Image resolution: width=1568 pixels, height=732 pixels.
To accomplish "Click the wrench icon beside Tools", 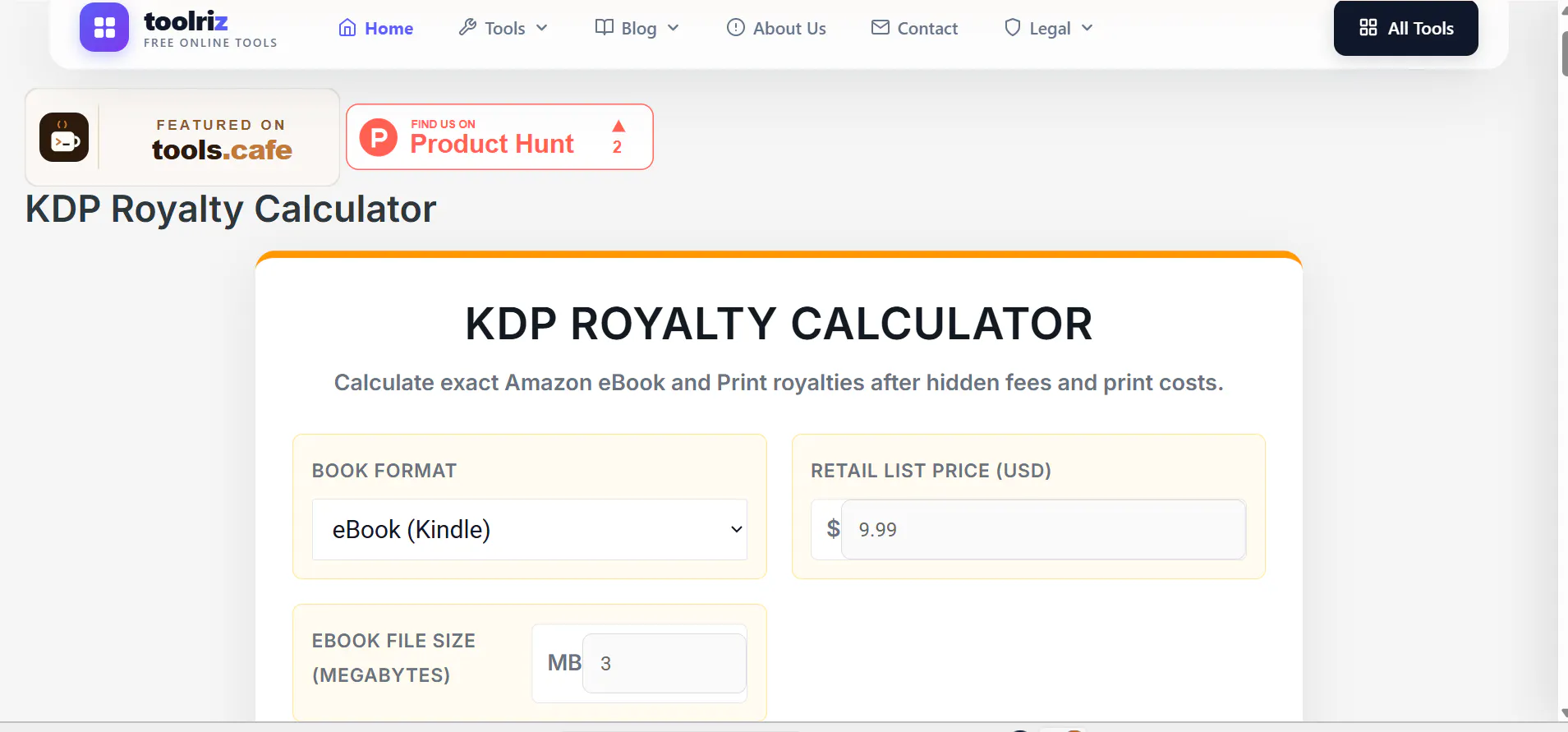I will point(467,27).
